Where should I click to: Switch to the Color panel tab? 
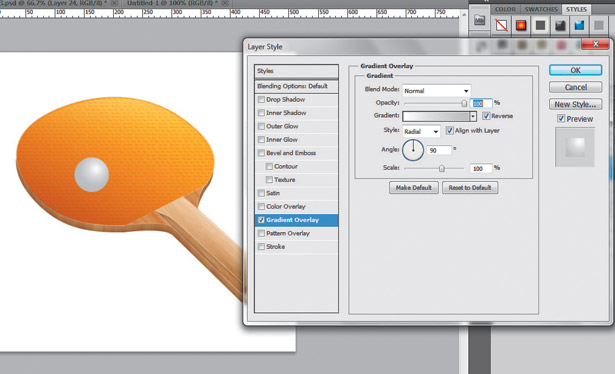coord(505,9)
